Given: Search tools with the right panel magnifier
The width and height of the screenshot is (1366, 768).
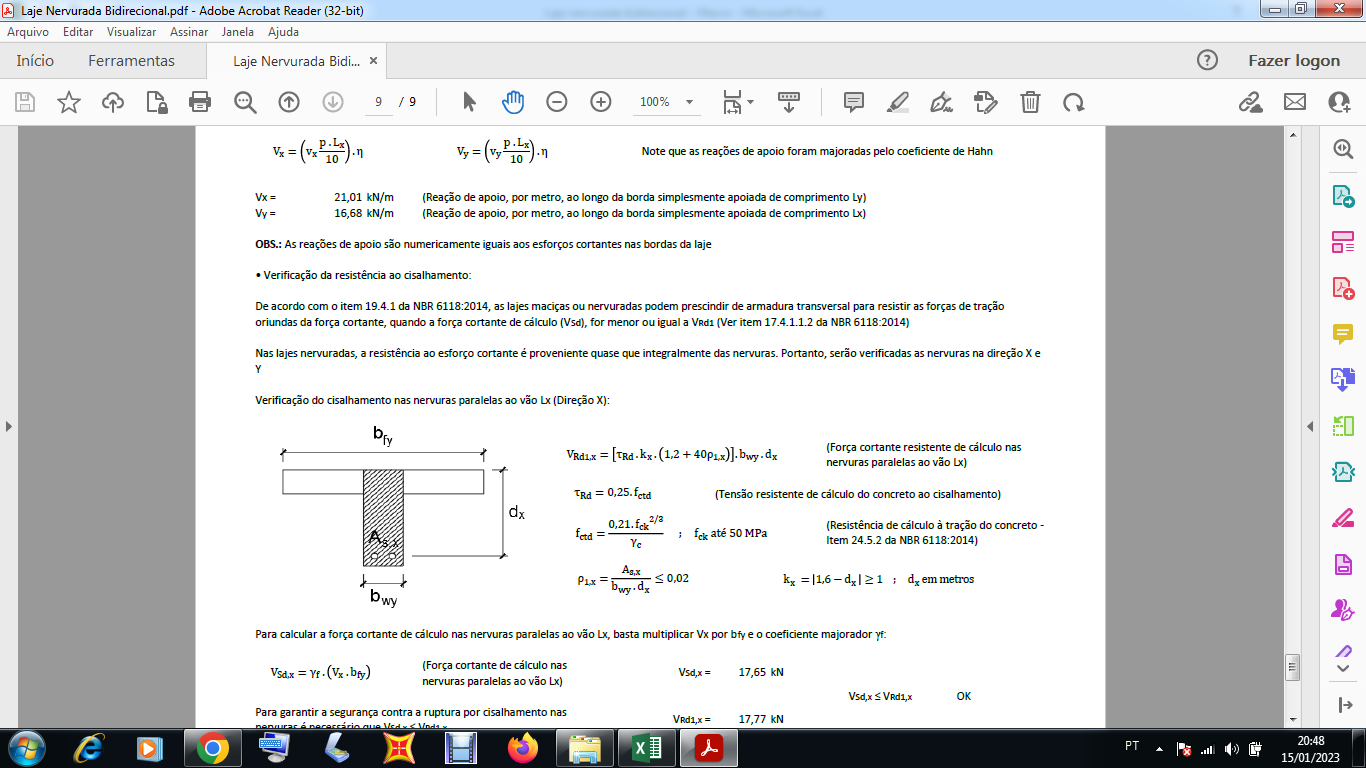Looking at the screenshot, I should click(1342, 149).
